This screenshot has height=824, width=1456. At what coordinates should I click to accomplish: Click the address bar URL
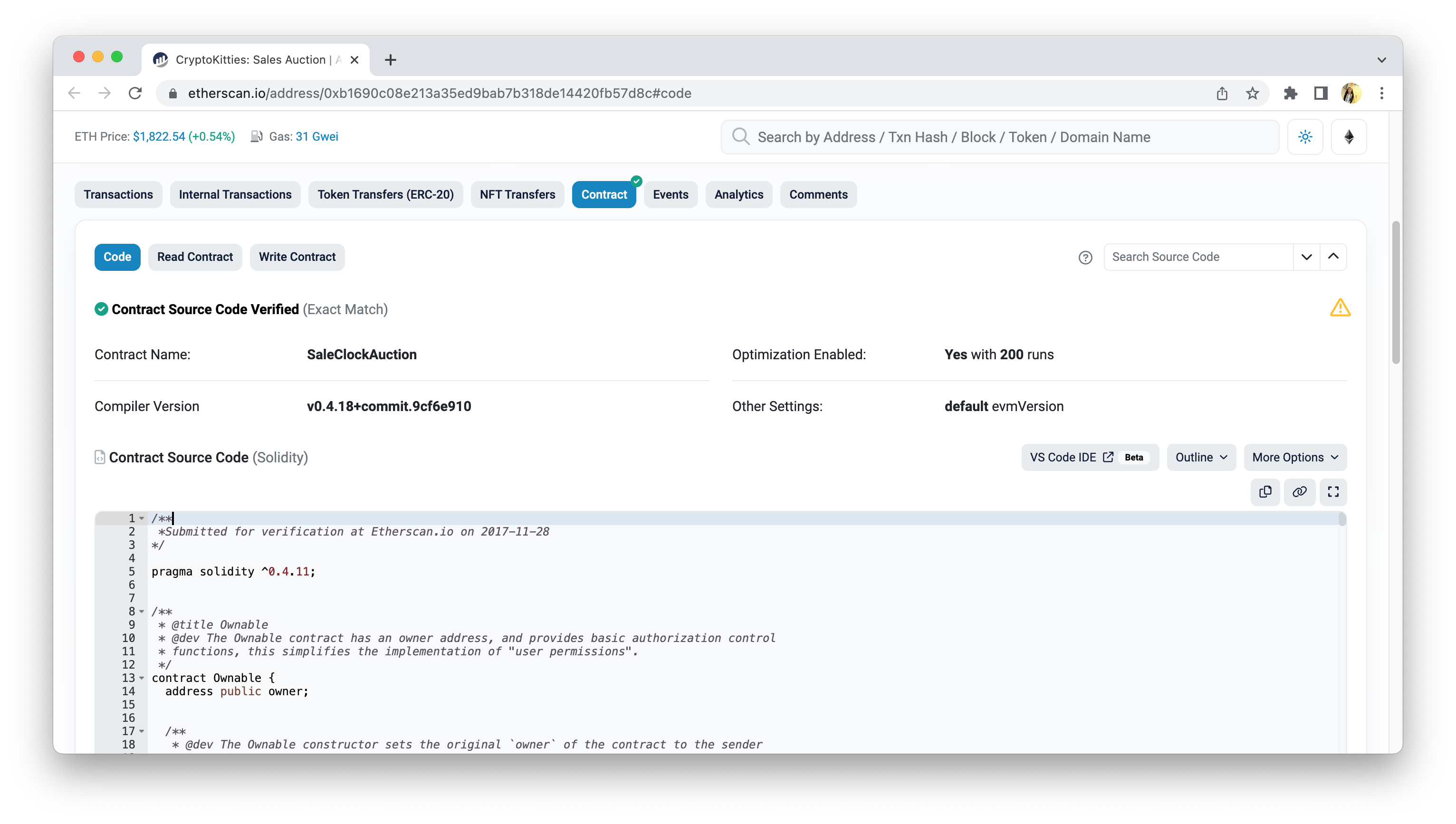439,94
